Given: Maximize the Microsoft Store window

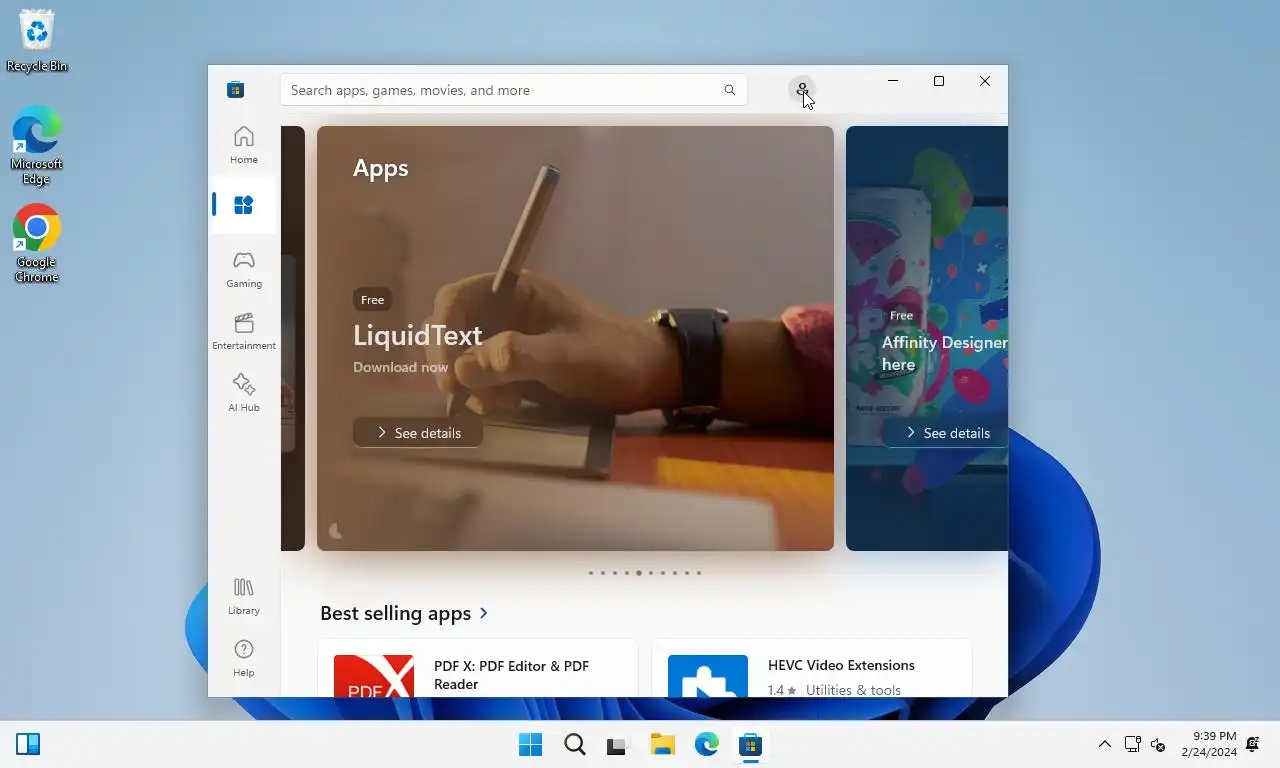Looking at the screenshot, I should pos(939,81).
